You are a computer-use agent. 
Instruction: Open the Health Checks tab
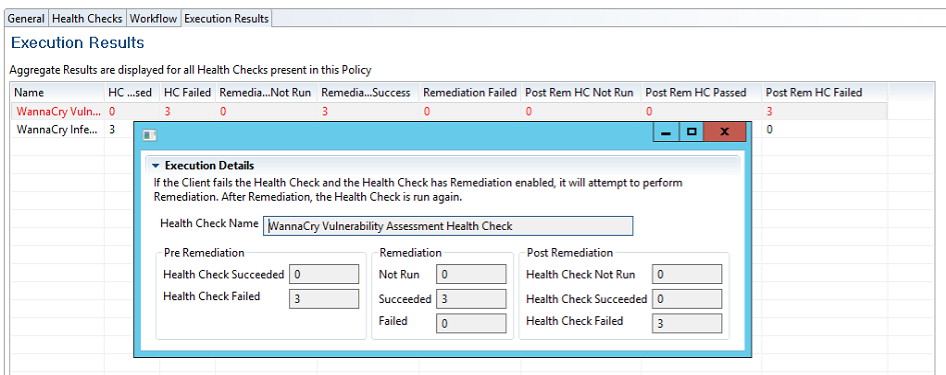[87, 19]
